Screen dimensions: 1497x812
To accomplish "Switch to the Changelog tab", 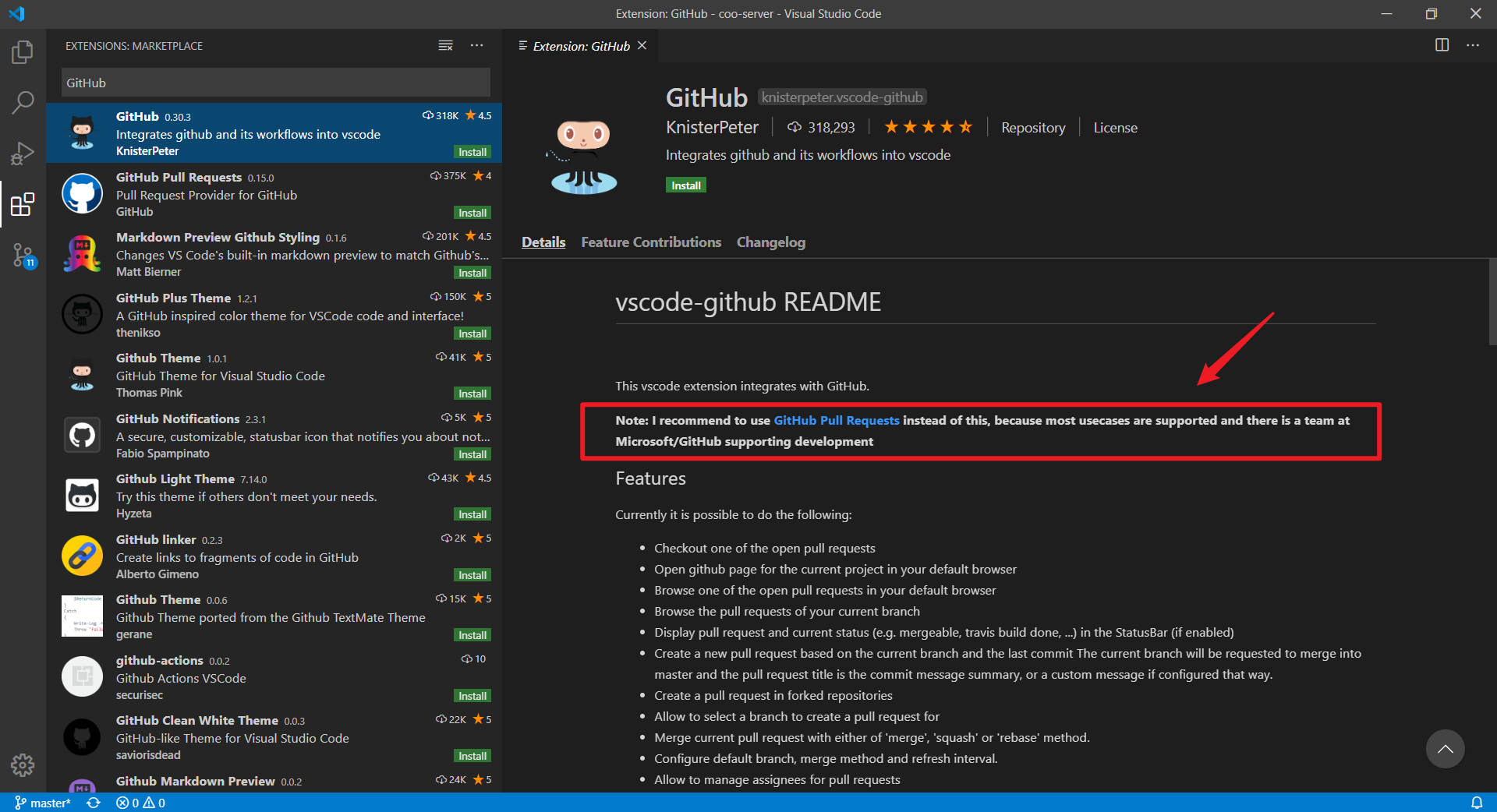I will tap(770, 242).
